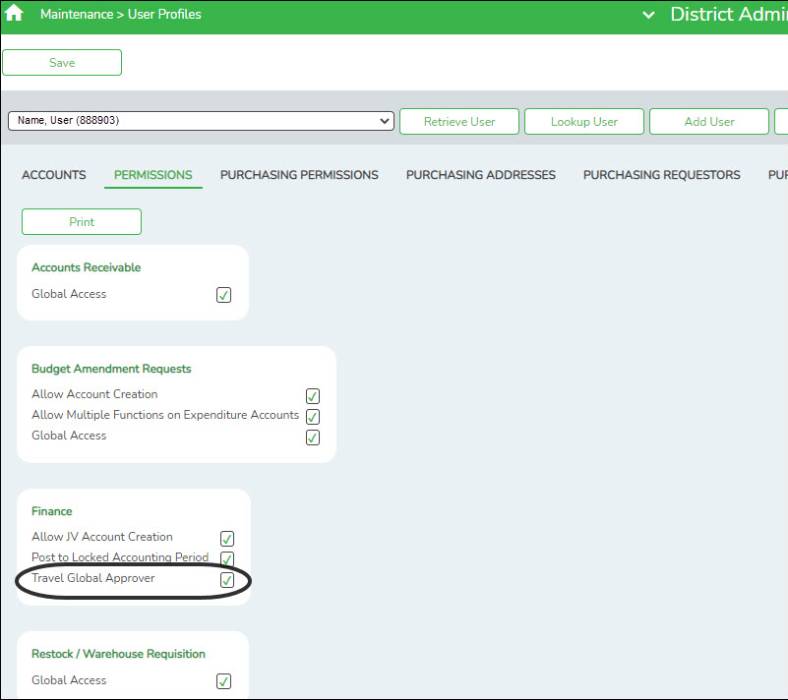Click the Add User button
This screenshot has height=700, width=788.
(709, 122)
